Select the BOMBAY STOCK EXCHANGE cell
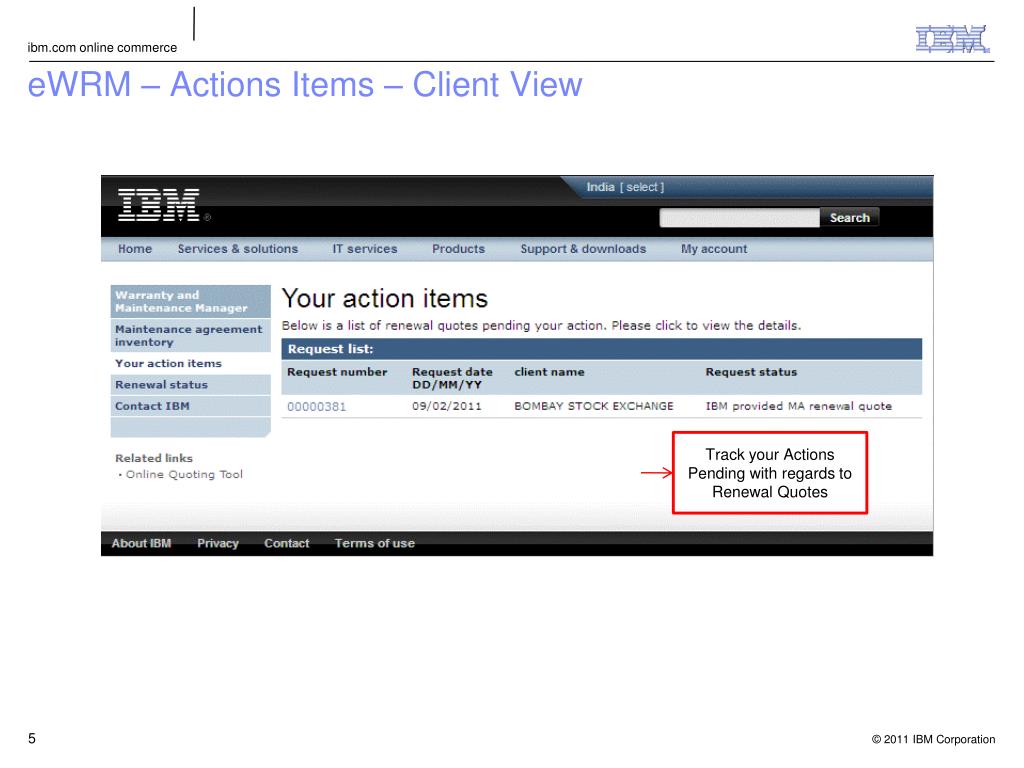This screenshot has width=1024, height=768. (594, 406)
